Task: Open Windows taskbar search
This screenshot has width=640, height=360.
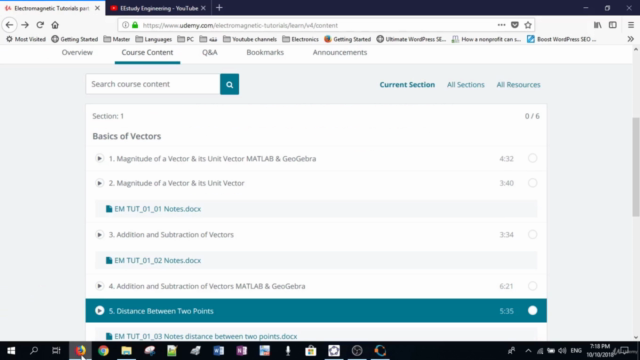Action: [34, 351]
